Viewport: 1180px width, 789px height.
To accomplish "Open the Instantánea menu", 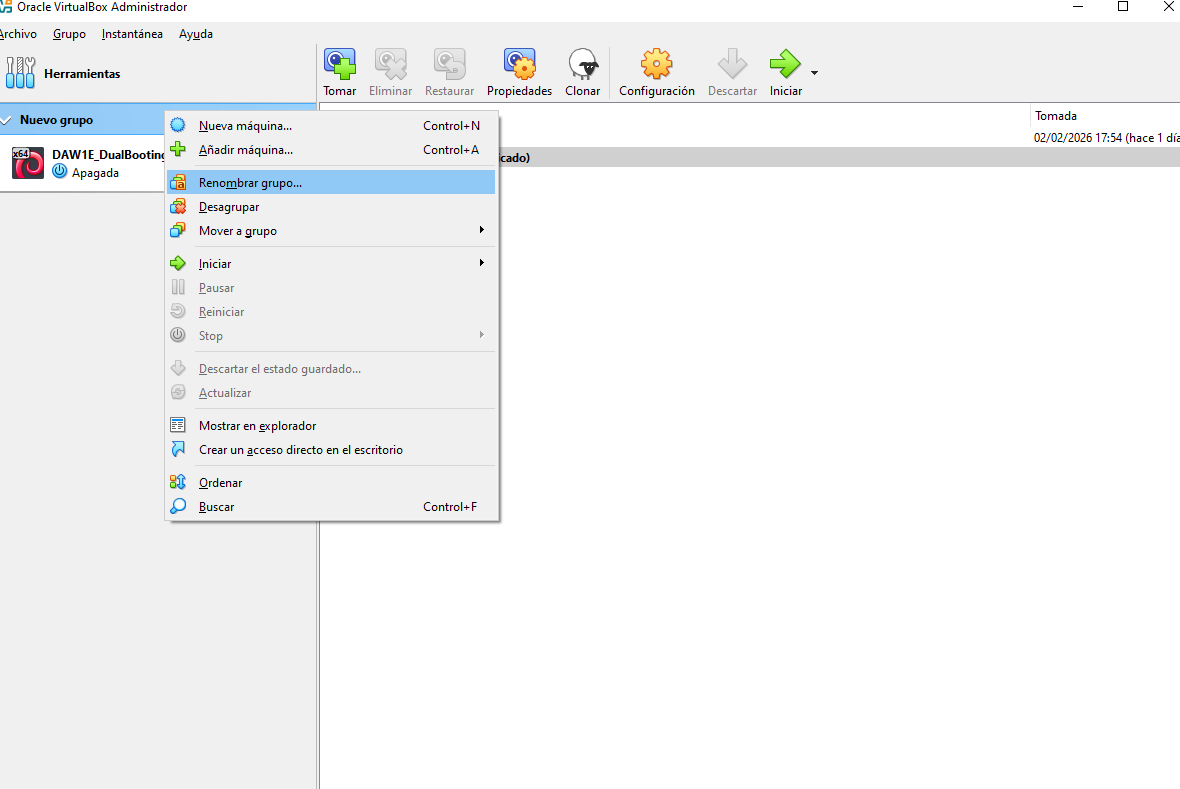I will pyautogui.click(x=132, y=34).
